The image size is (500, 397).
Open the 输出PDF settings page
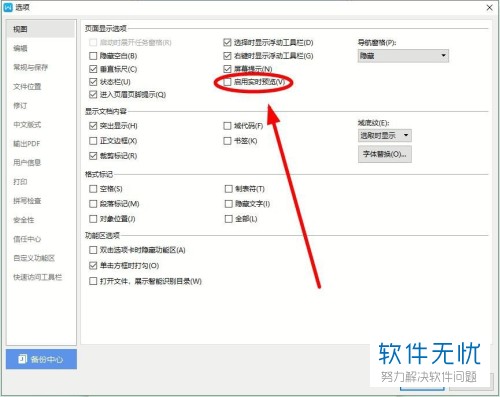point(27,144)
